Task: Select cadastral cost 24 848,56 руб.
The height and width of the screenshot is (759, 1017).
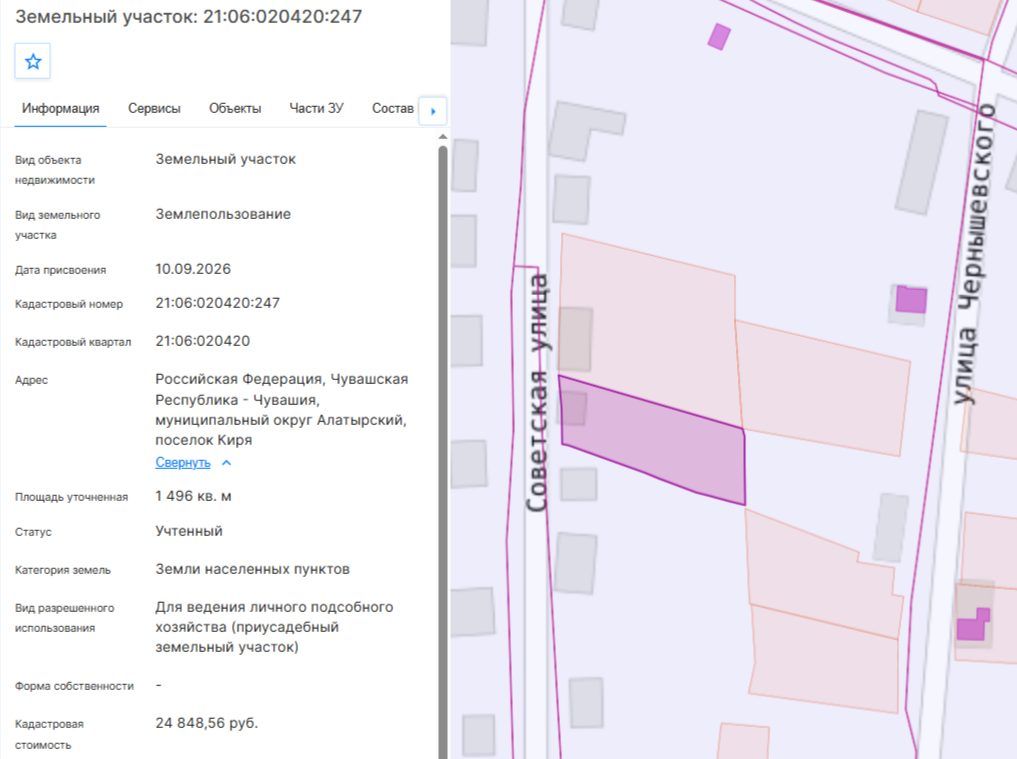Action: [x=206, y=723]
